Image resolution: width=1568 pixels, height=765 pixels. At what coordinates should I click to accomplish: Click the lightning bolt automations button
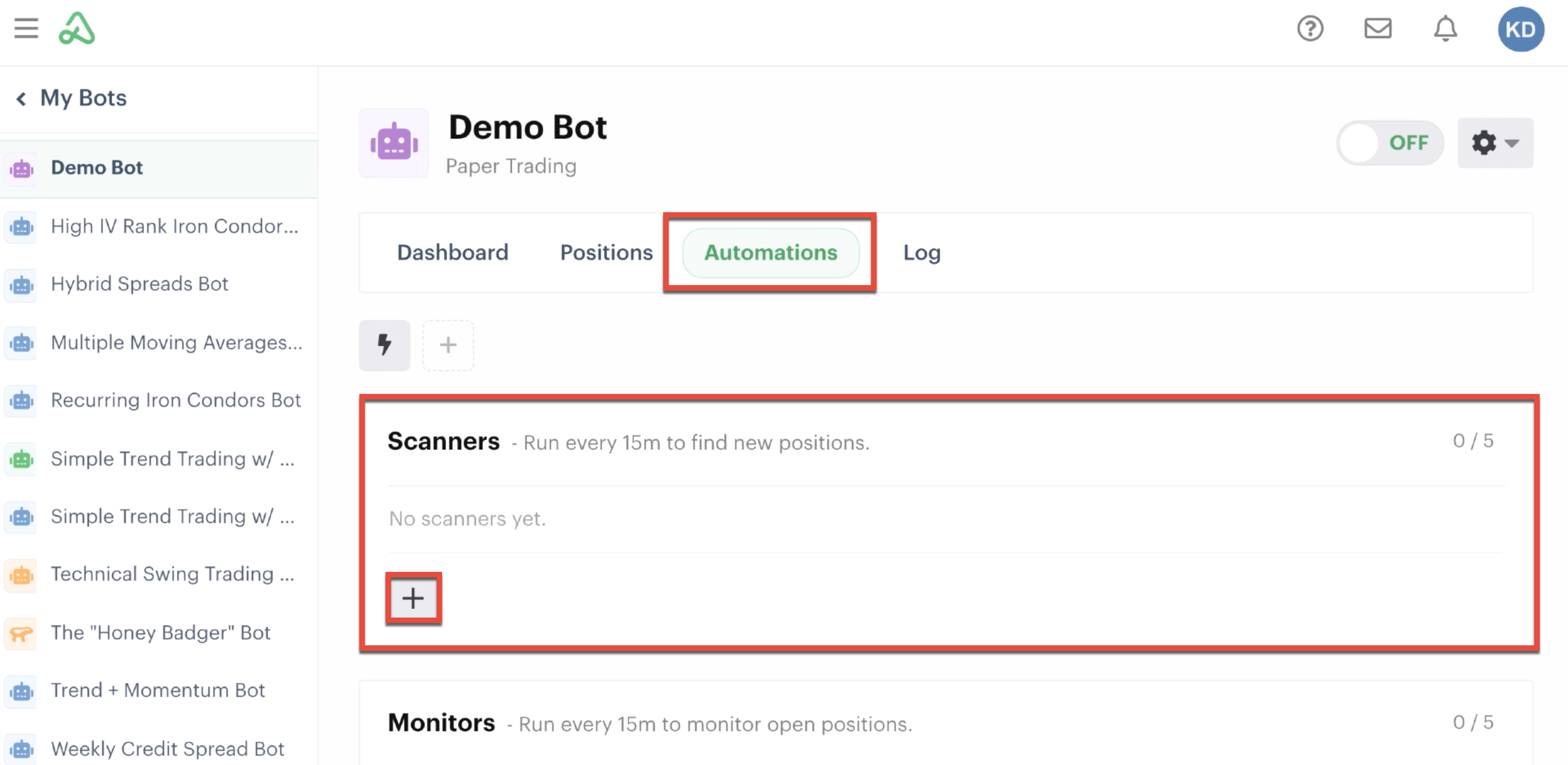pyautogui.click(x=384, y=345)
